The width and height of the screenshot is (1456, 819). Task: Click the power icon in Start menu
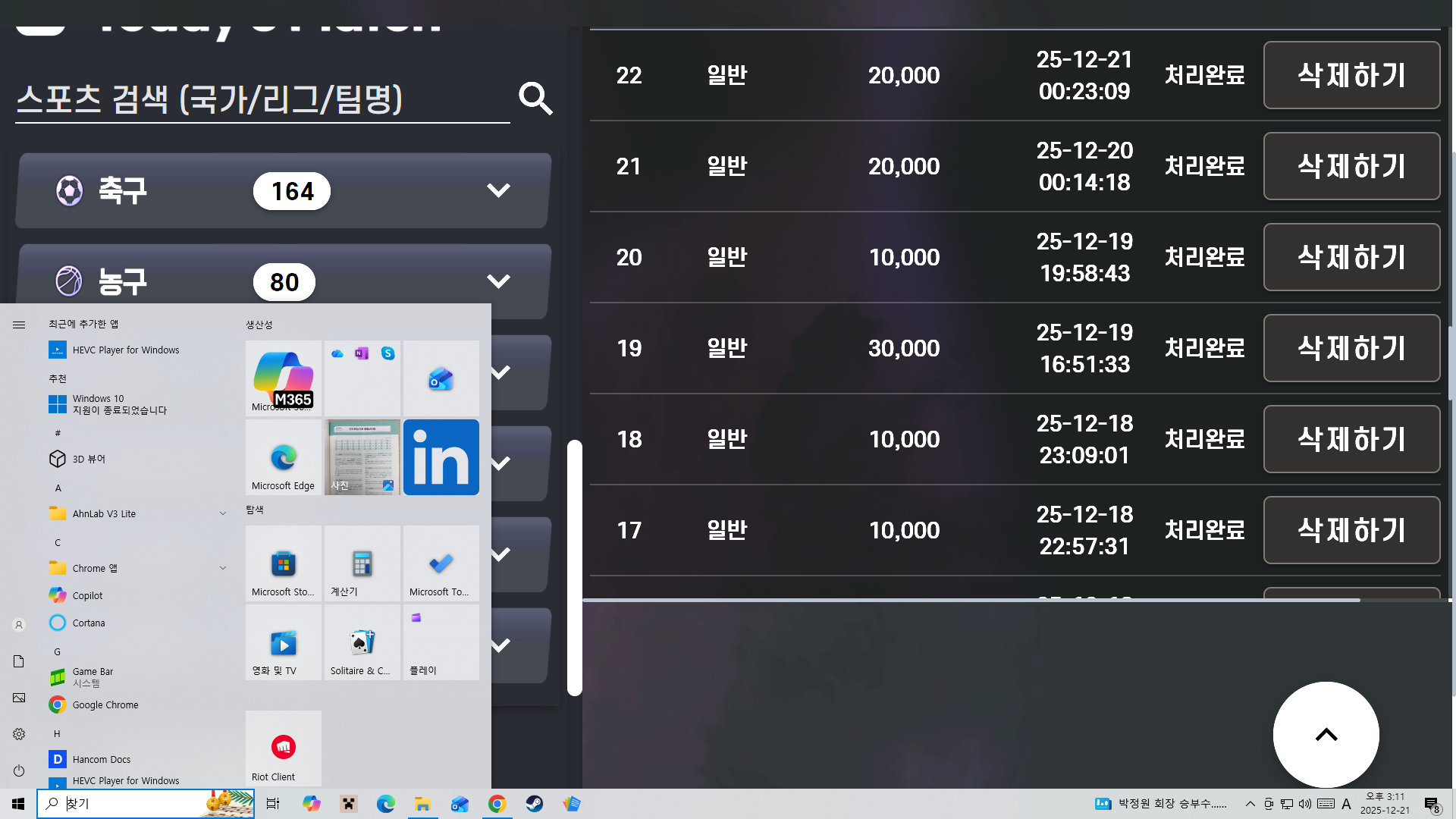click(x=19, y=770)
